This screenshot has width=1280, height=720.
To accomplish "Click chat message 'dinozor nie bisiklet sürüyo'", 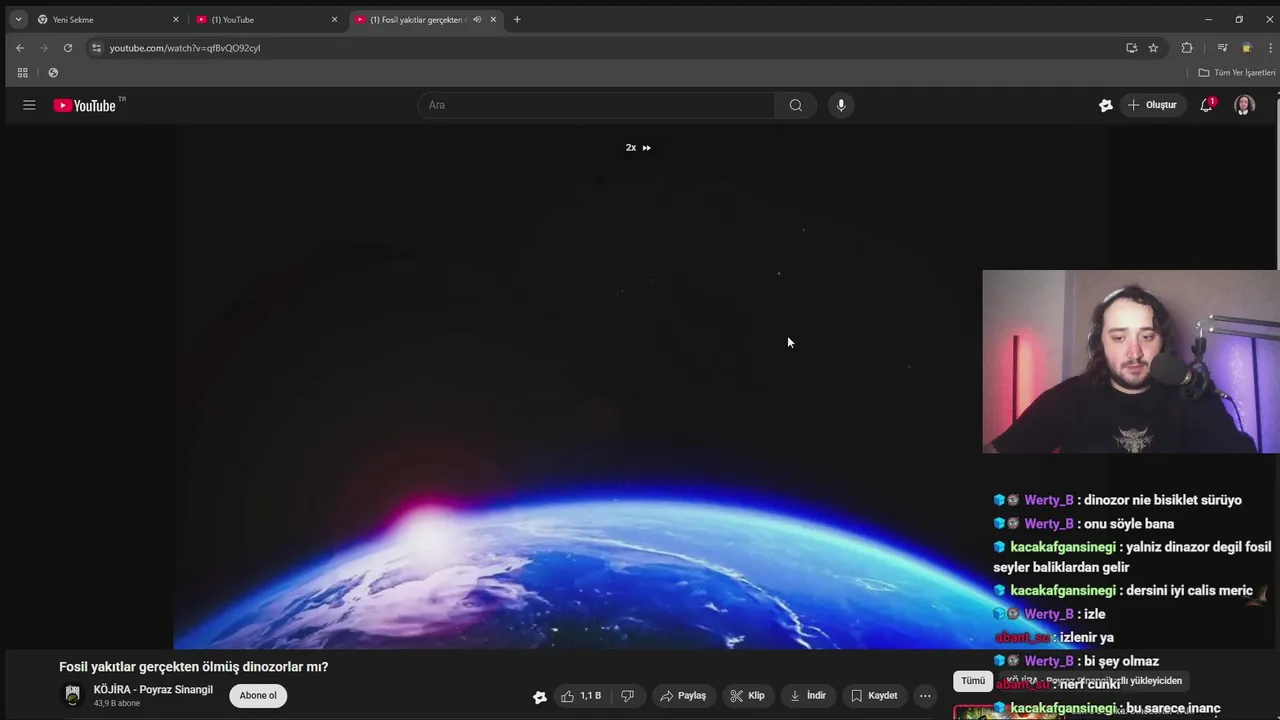I will coord(1163,500).
